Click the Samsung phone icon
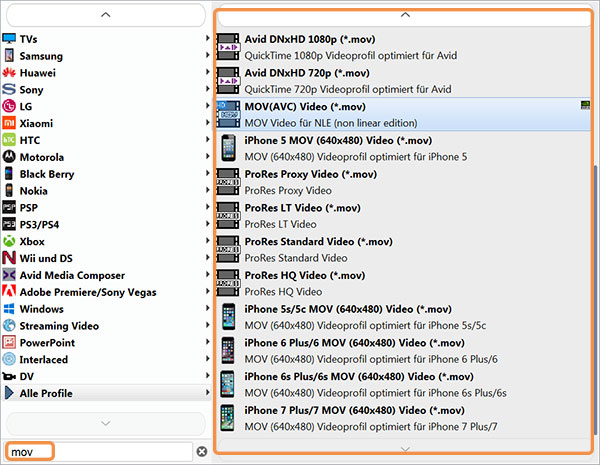This screenshot has height=465, width=600. tap(9, 55)
